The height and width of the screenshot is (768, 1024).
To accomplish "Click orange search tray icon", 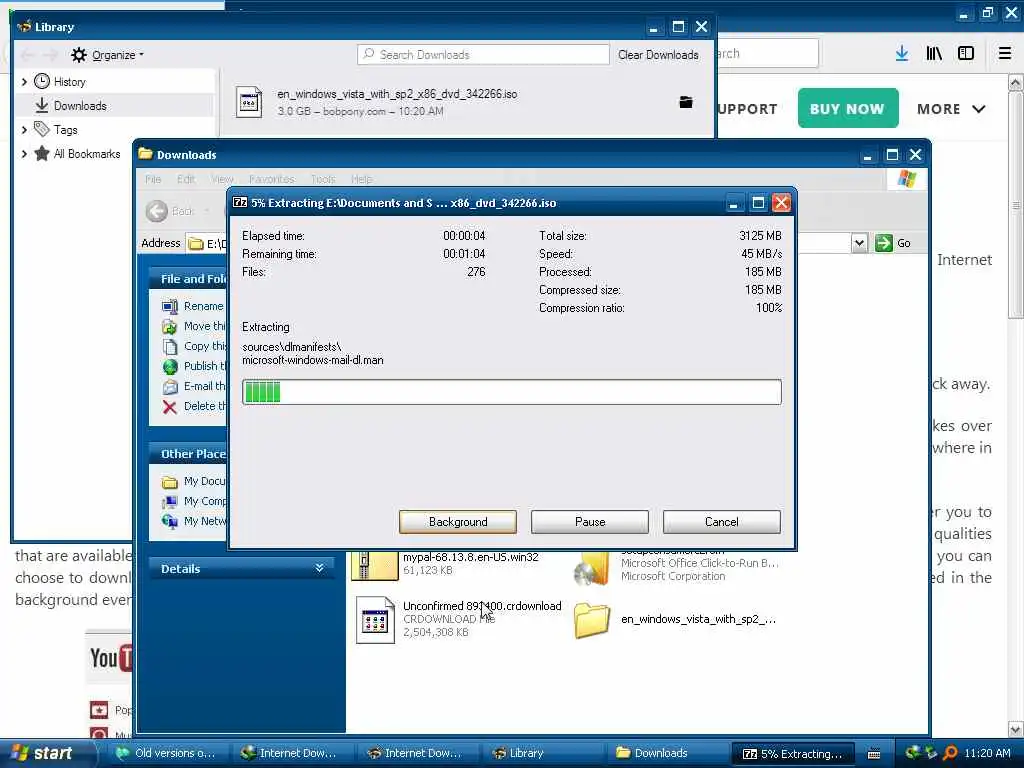I will (x=950, y=753).
